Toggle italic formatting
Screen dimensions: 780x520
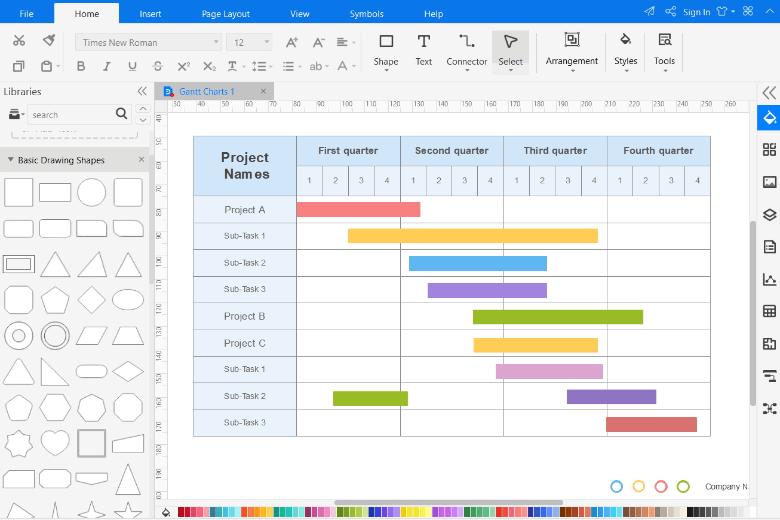(x=106, y=66)
